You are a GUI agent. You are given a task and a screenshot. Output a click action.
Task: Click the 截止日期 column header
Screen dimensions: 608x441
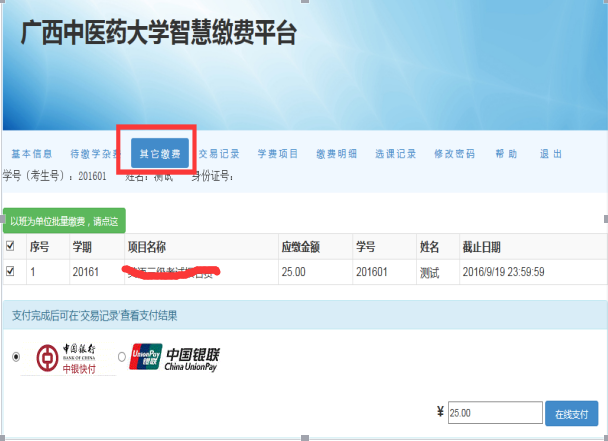click(483, 246)
